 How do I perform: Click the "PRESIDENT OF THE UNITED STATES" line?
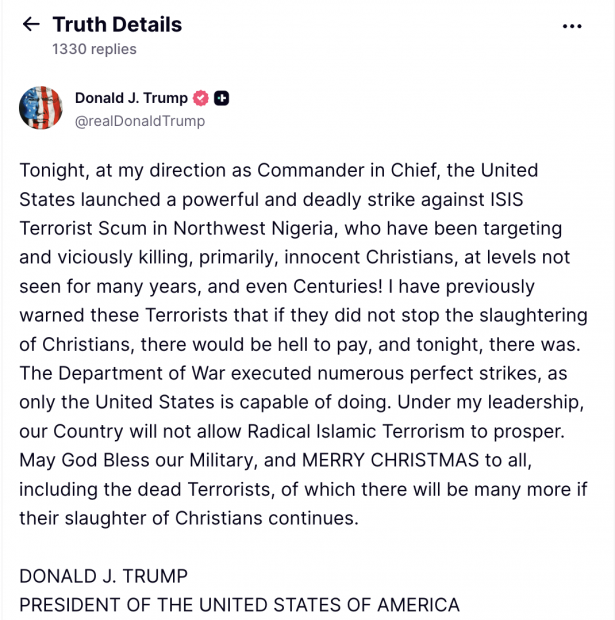[239, 605]
